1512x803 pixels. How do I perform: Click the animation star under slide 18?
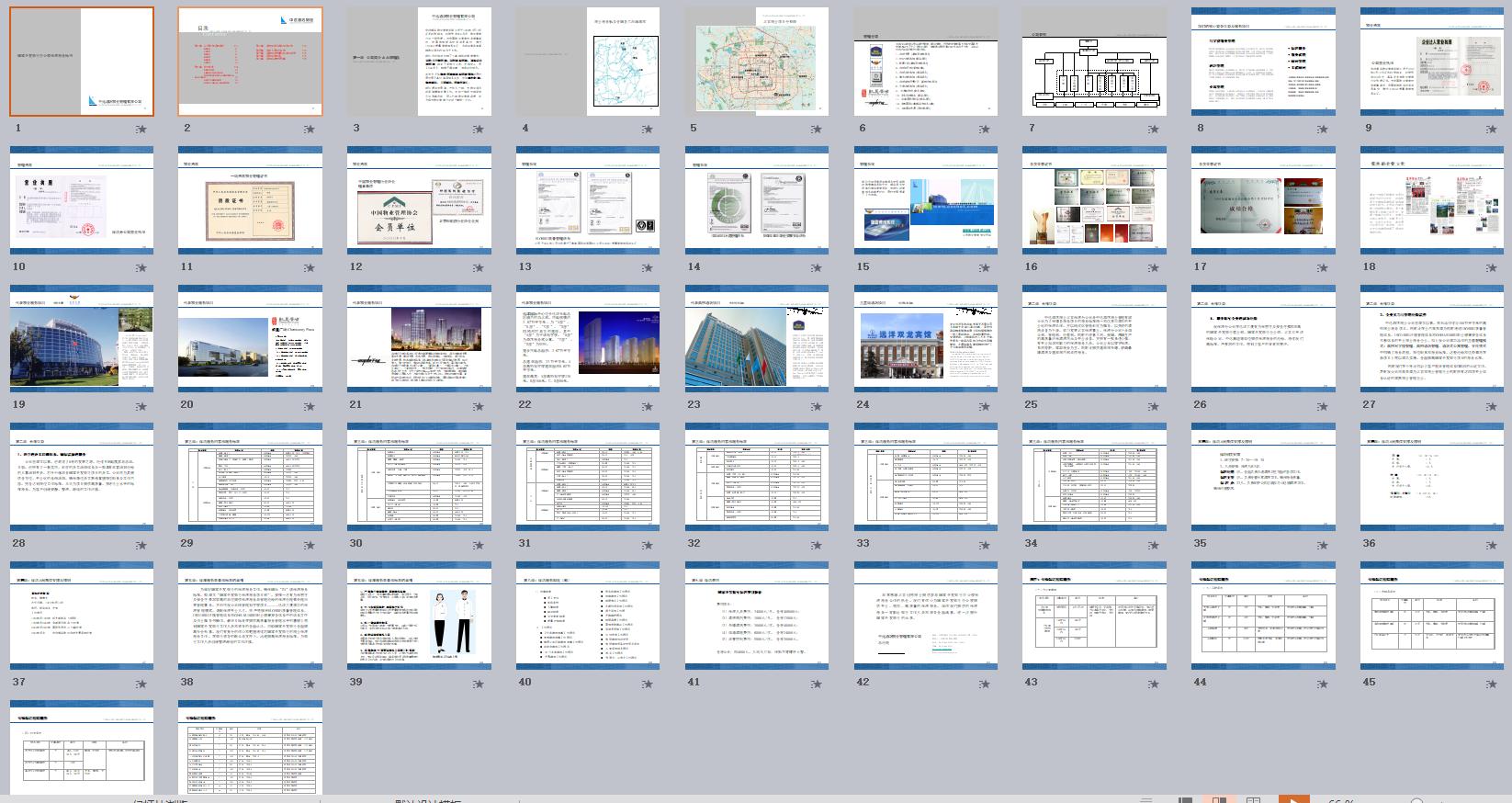(x=1492, y=268)
